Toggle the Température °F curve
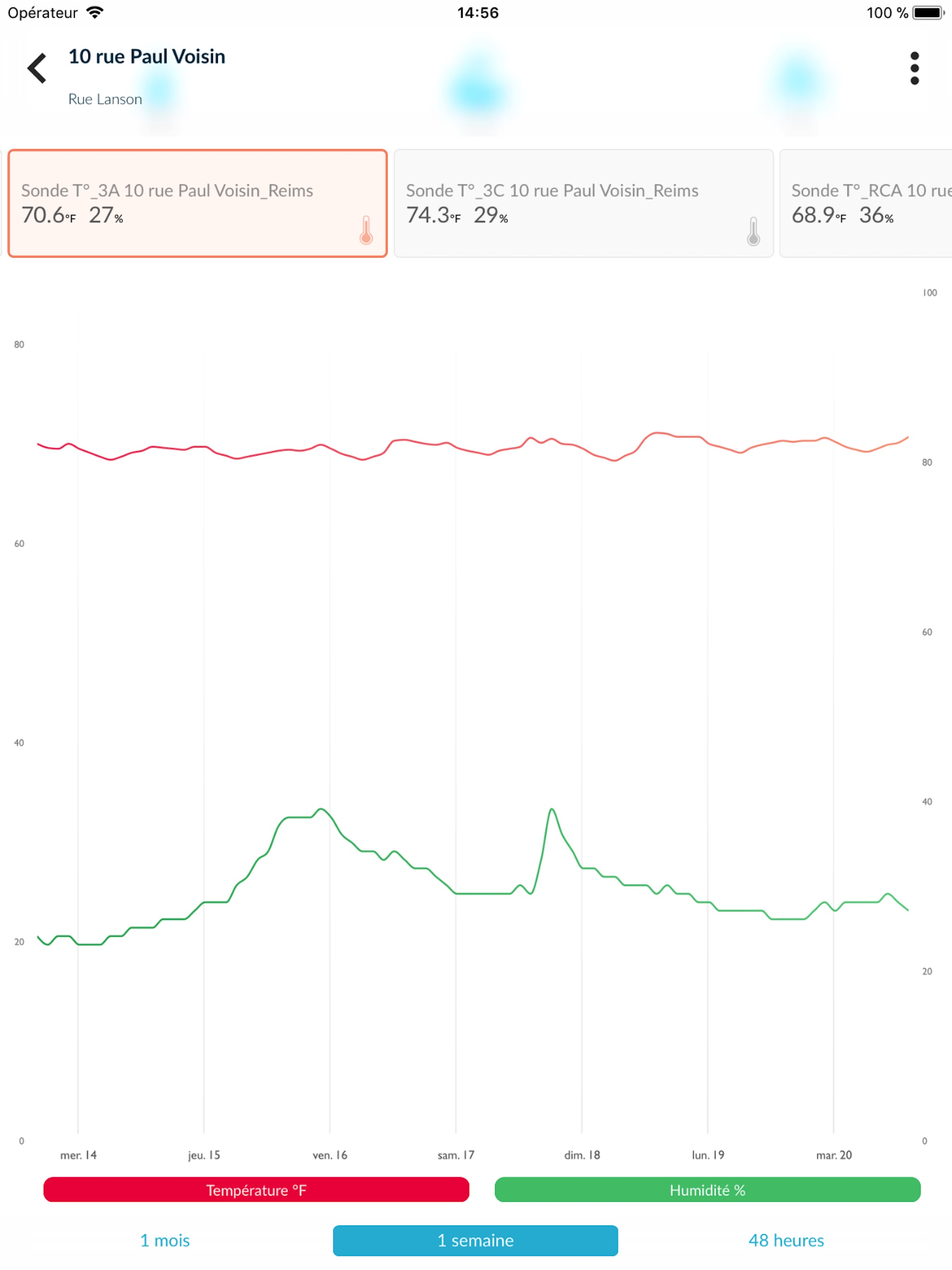Screen dimensions: 952x1270 pos(257,1189)
